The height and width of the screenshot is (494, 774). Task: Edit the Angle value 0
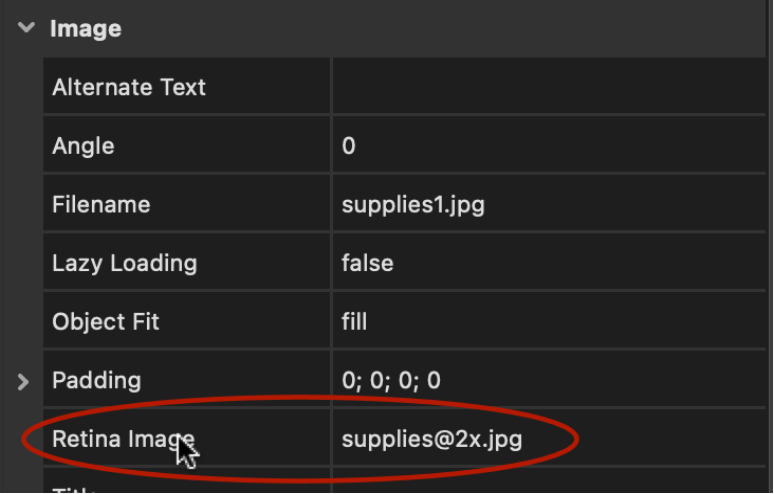[549, 145]
